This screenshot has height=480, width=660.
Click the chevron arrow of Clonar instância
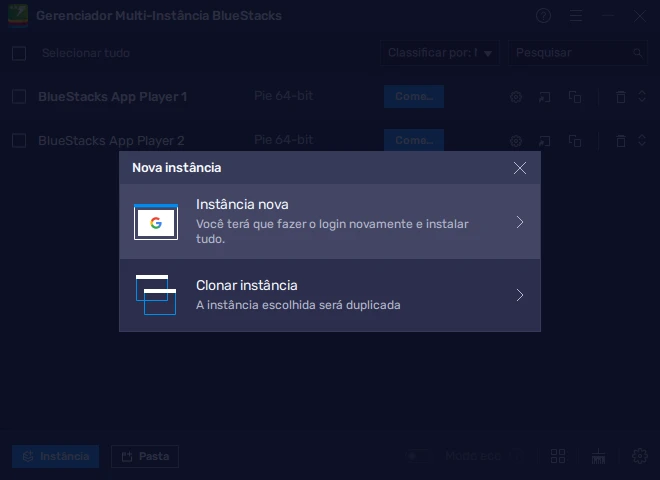520,295
